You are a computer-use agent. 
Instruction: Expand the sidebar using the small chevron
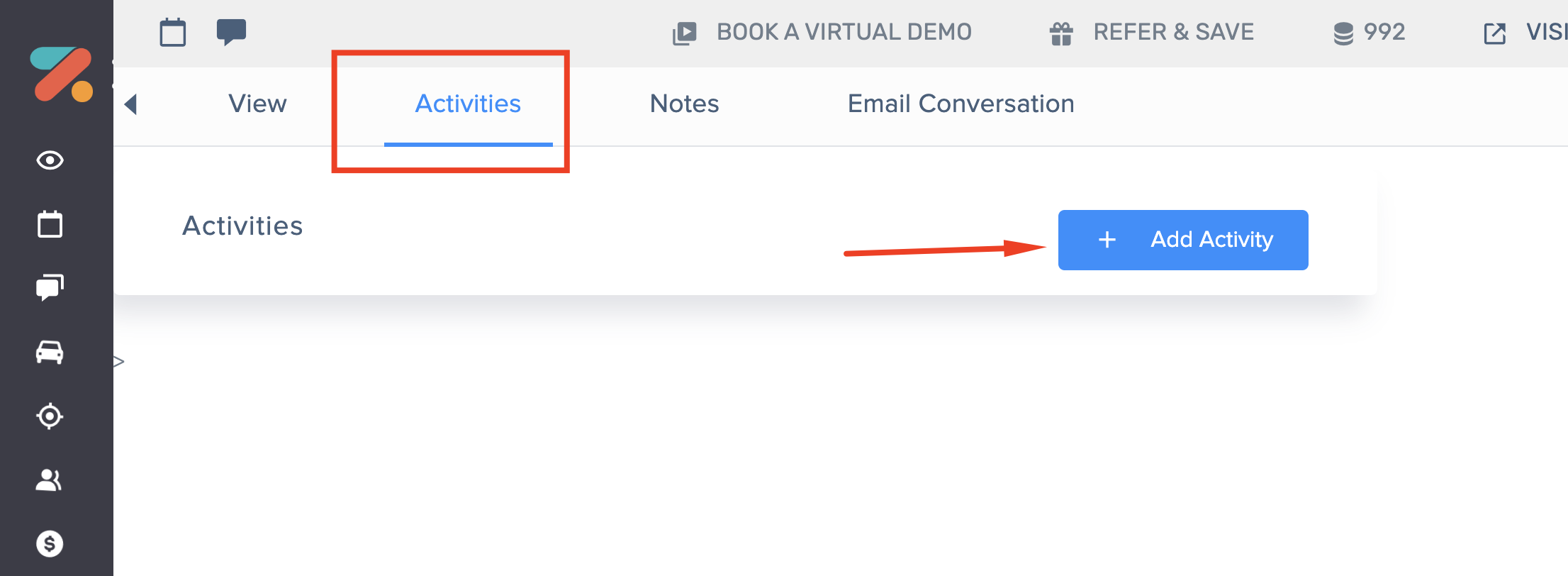(x=118, y=362)
